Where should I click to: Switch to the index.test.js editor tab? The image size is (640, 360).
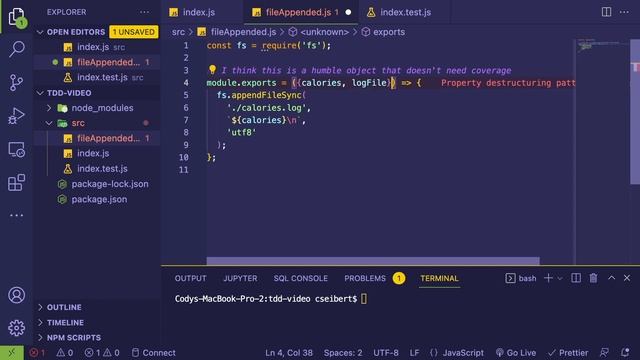coord(405,12)
